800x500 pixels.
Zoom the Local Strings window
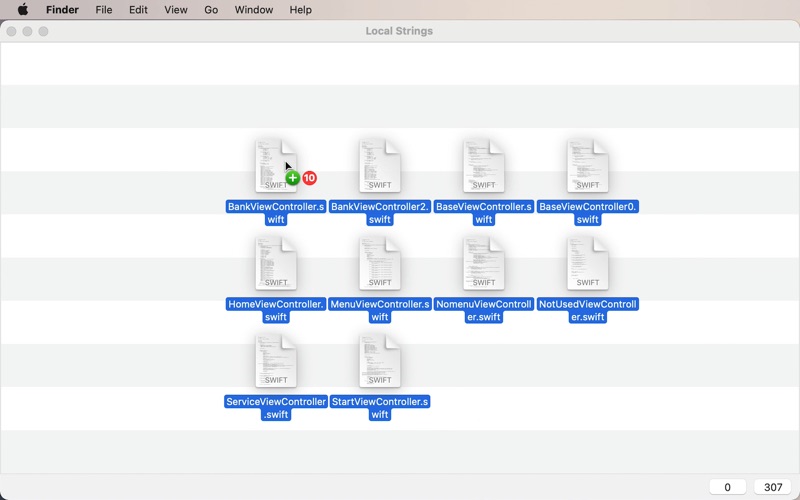pos(43,32)
